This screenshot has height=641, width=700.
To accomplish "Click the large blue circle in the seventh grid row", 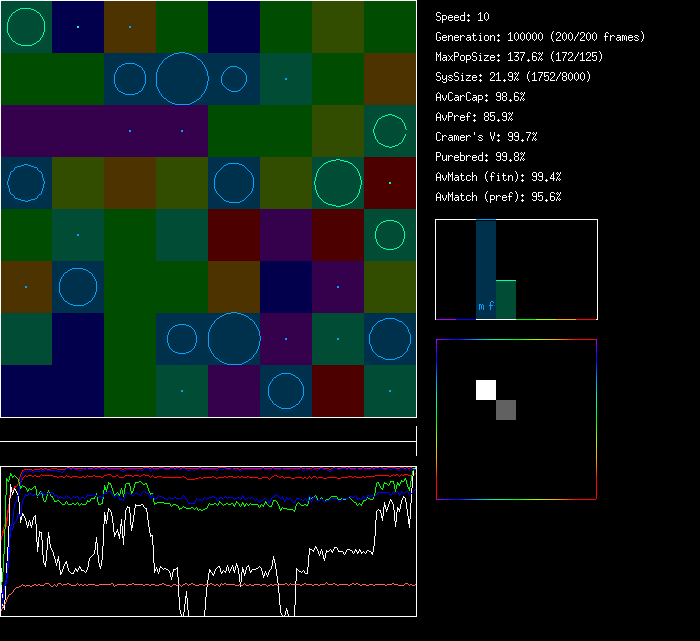I will pos(234,339).
